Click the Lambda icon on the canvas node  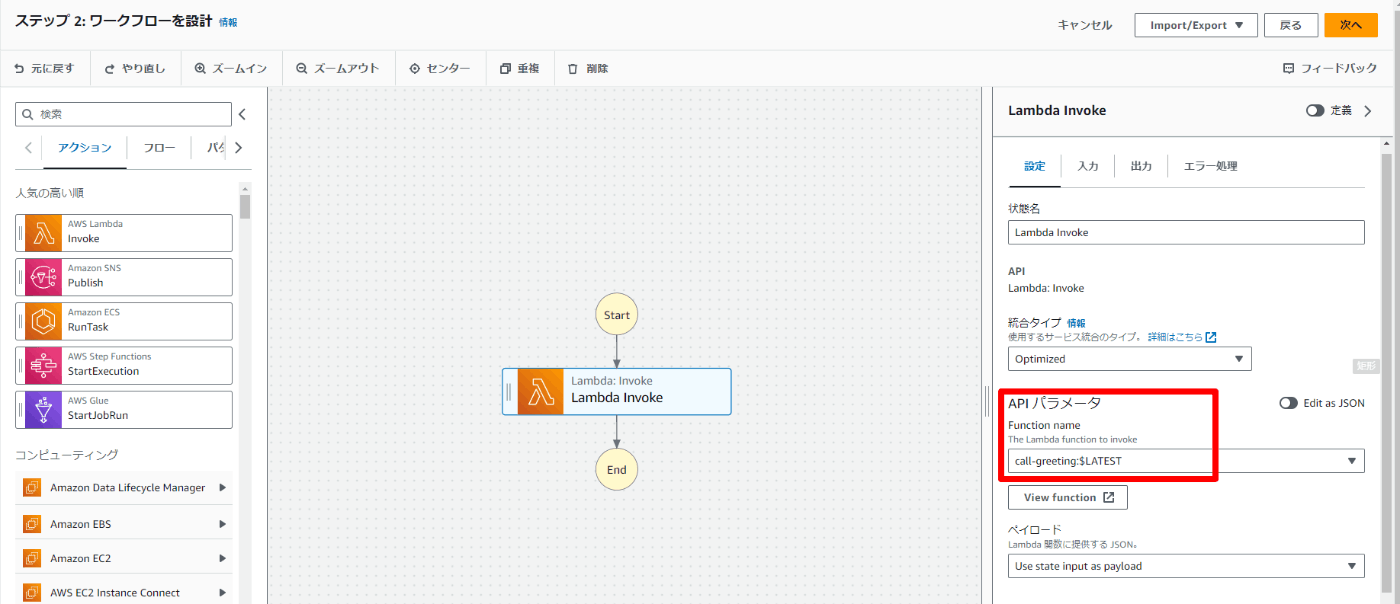(x=539, y=391)
